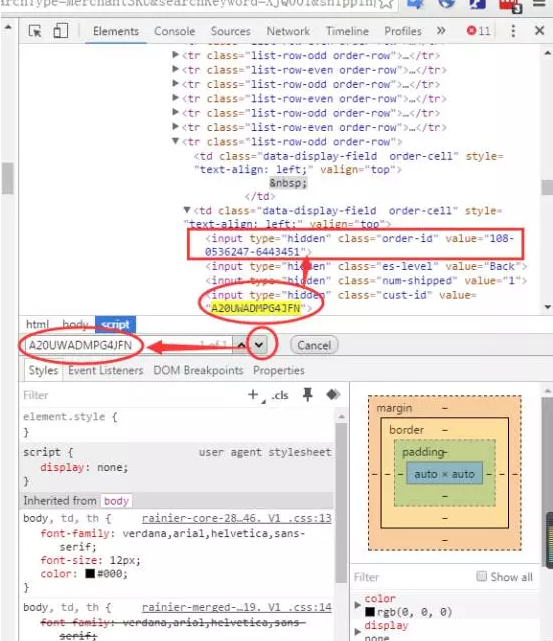Open the rainier-core css:13 source link
Image resolution: width=553 pixels, height=641 pixels.
click(x=237, y=518)
